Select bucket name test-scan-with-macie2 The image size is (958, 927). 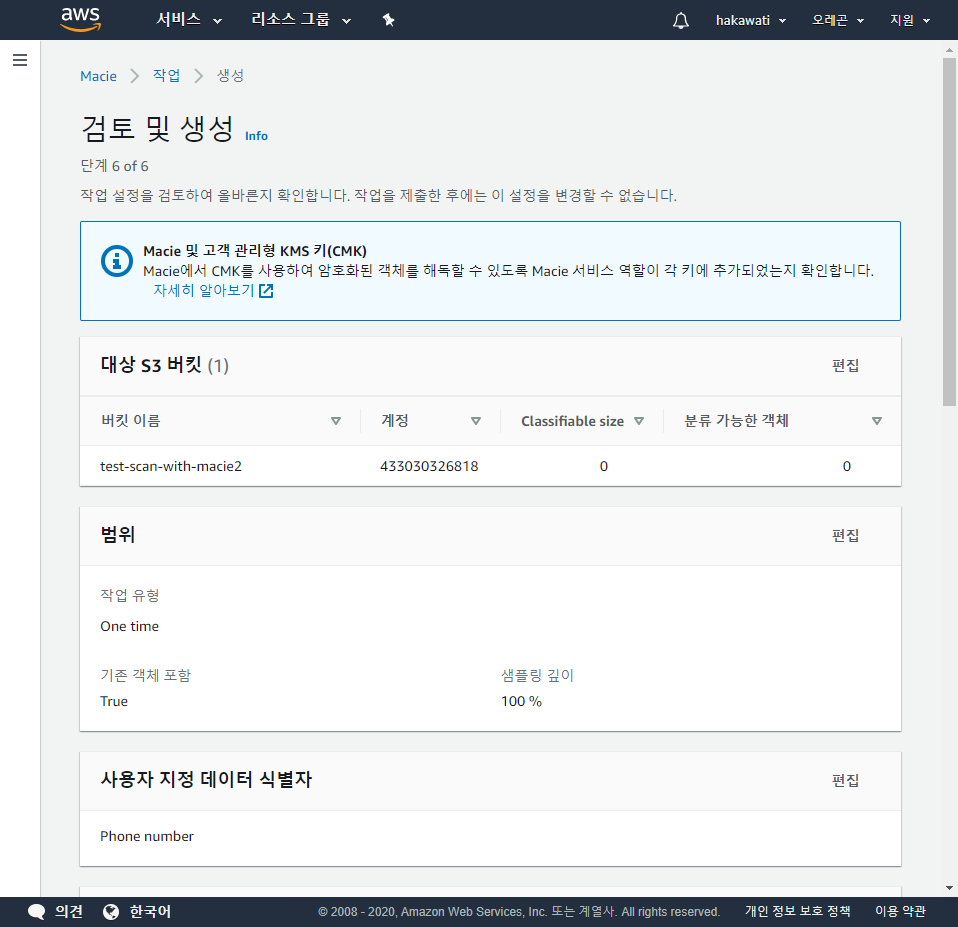171,466
